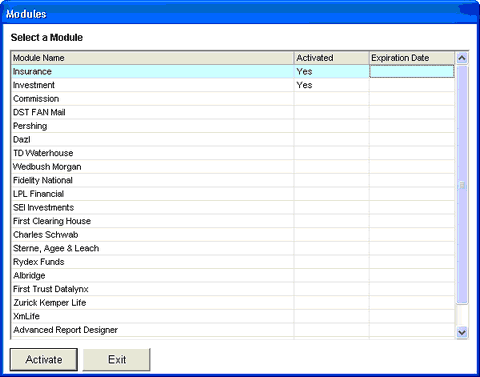Click the Expiration Date column header
480x377 pixels.
click(412, 58)
